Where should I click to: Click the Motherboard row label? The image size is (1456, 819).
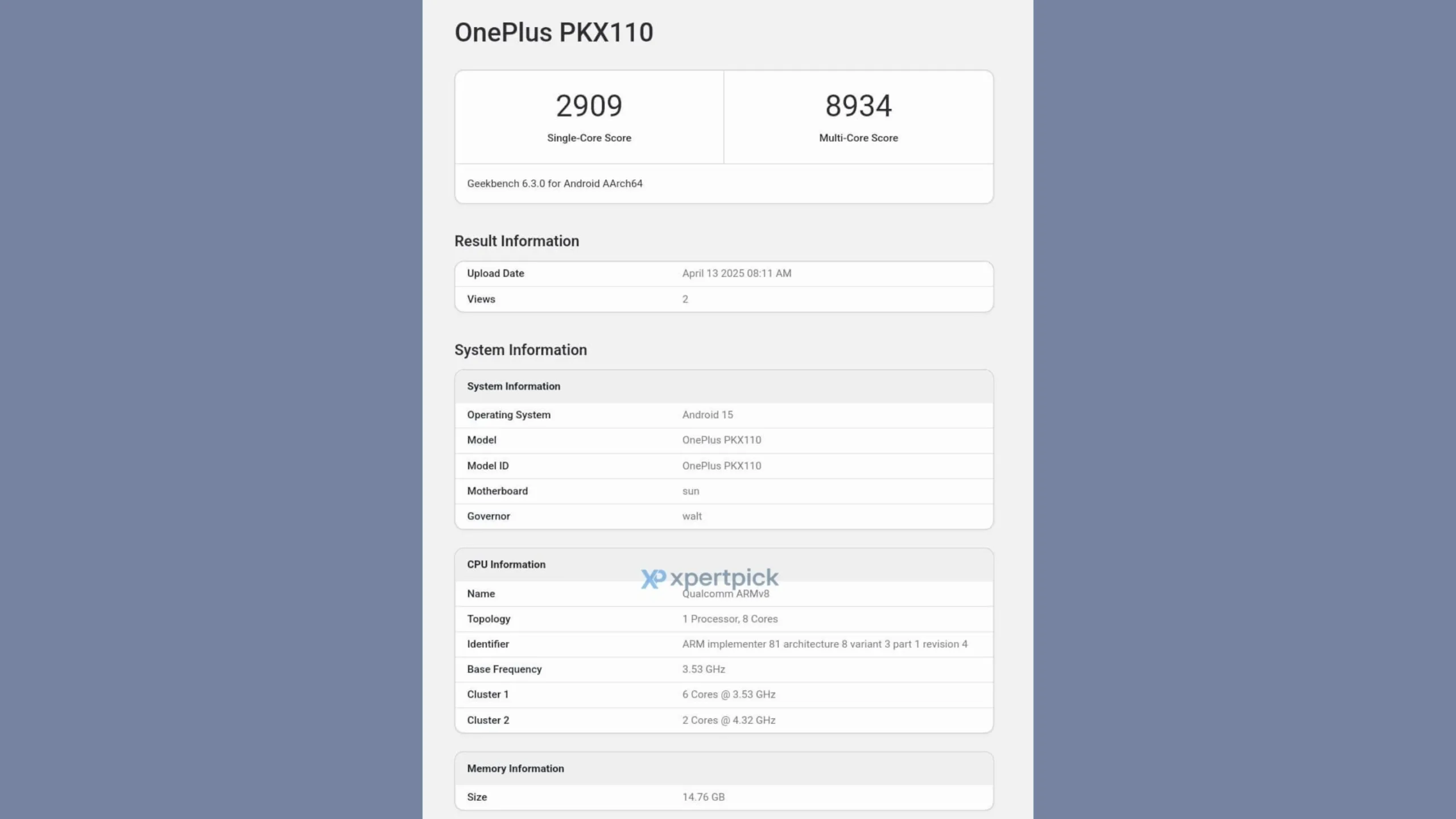click(497, 491)
